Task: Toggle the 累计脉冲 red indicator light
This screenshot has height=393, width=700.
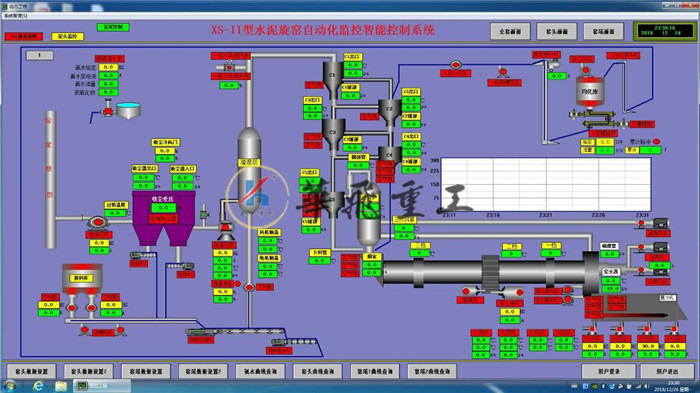Action: pos(656,142)
